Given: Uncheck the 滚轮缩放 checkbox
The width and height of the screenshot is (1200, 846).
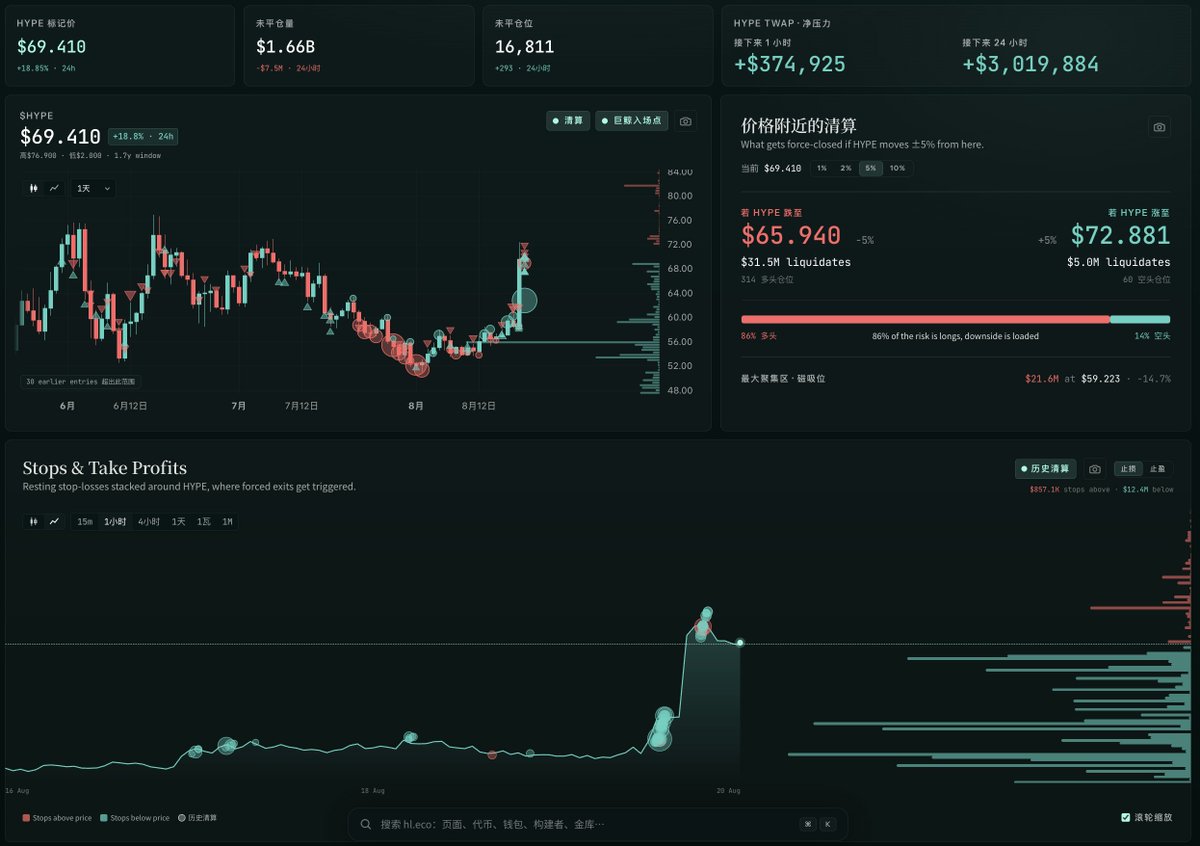Looking at the screenshot, I should pos(1125,817).
